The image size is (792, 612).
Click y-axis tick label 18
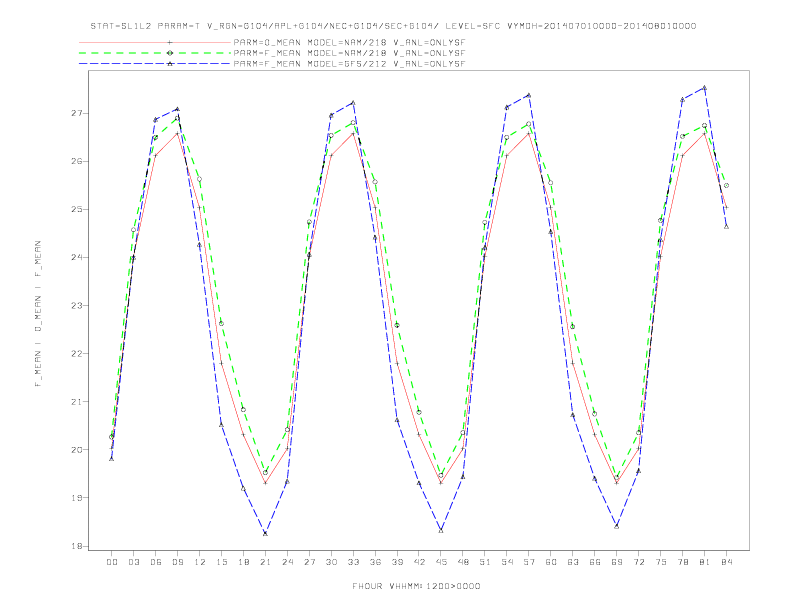click(x=77, y=546)
